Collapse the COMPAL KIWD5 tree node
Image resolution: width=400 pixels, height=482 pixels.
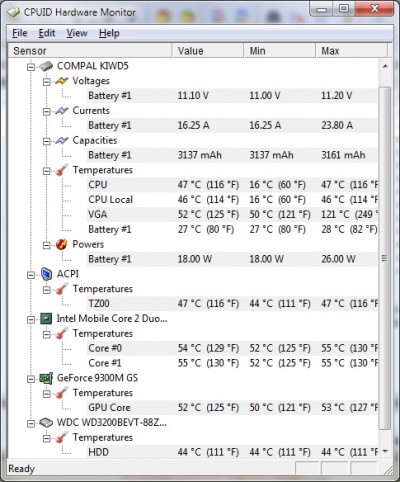click(31, 67)
